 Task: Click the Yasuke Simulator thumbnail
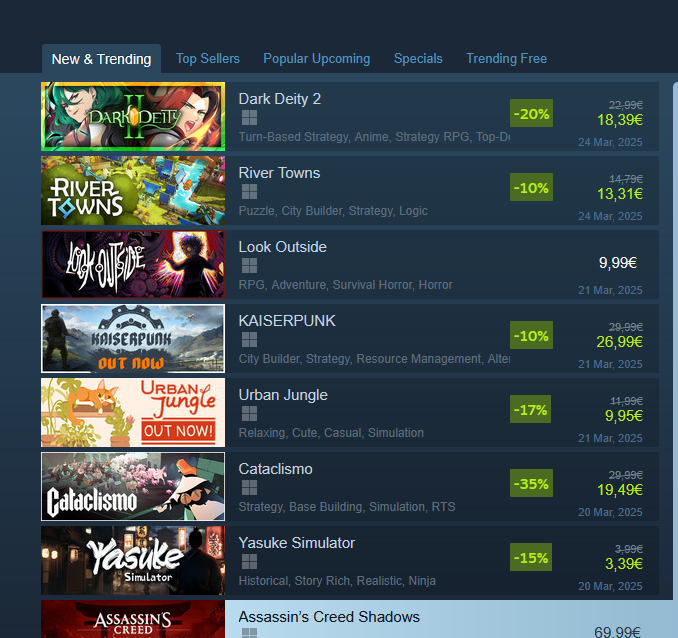tap(133, 560)
